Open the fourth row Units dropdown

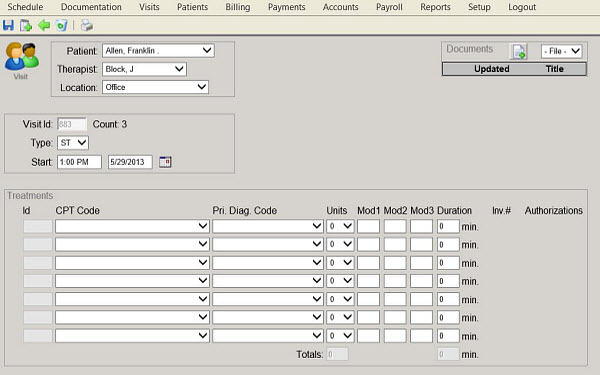[340, 281]
